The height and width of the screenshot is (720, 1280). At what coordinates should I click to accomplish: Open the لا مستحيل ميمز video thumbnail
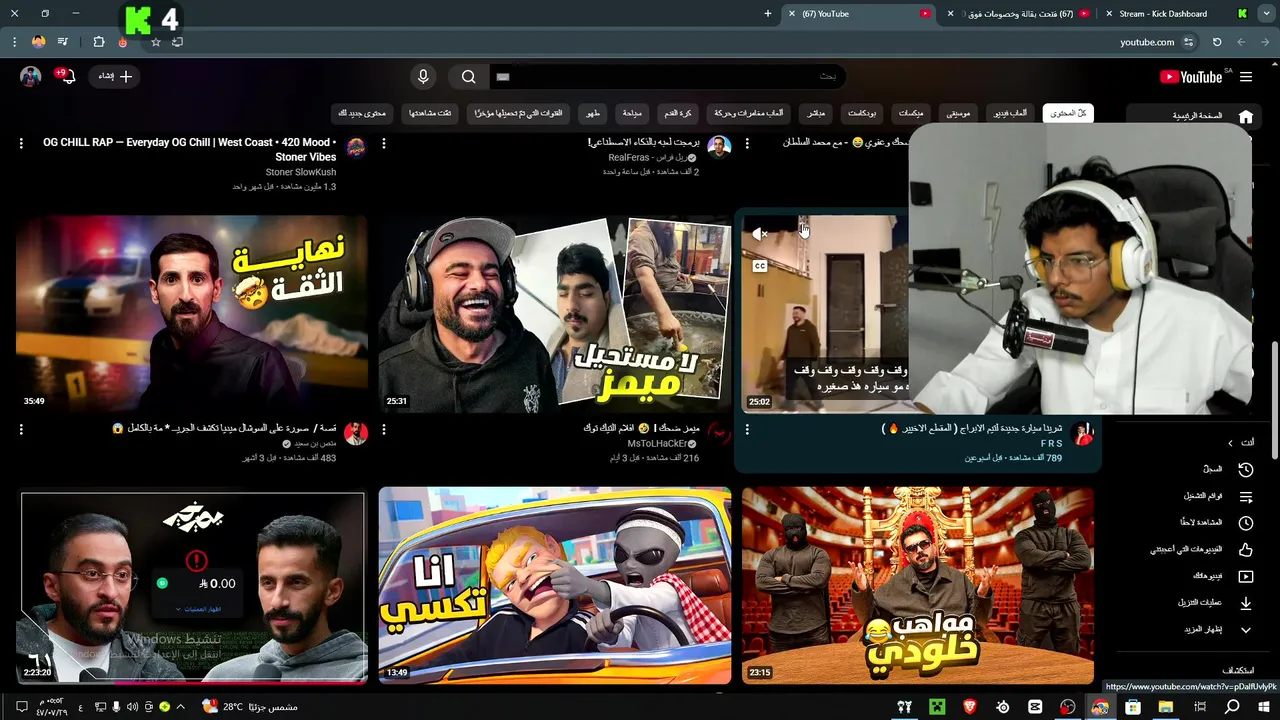pyautogui.click(x=555, y=313)
